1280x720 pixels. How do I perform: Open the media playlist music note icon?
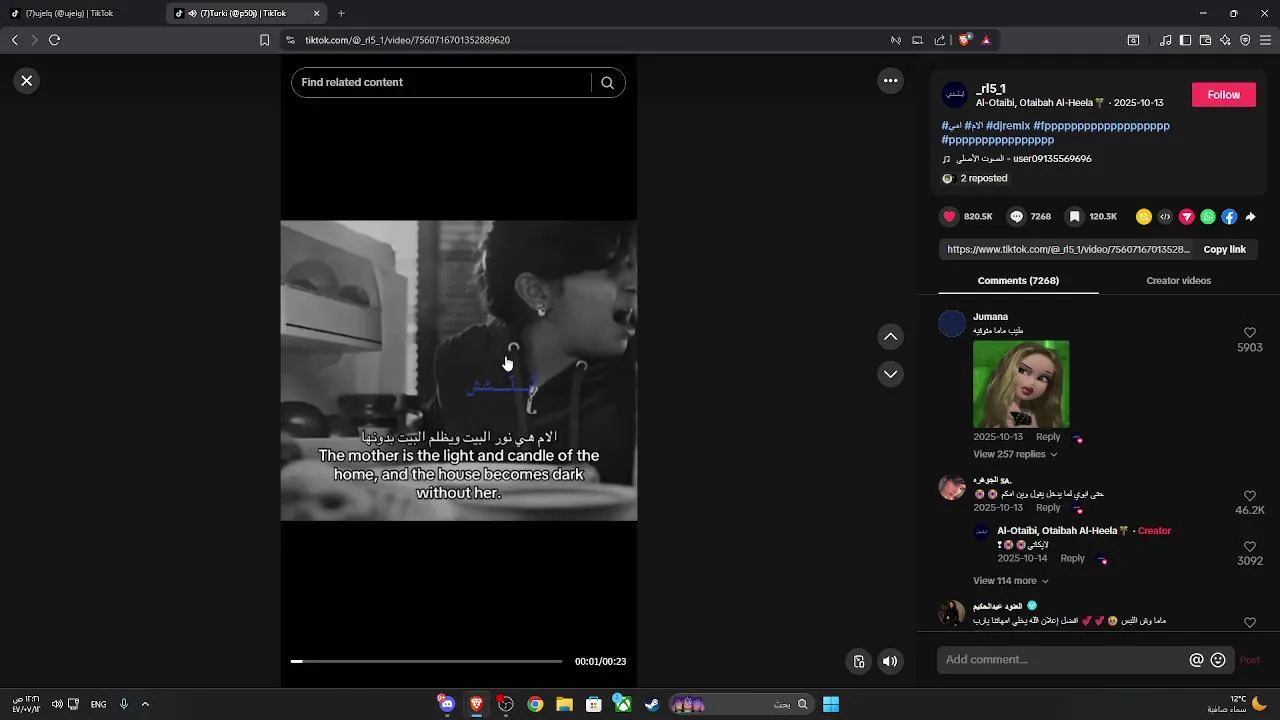click(1166, 40)
